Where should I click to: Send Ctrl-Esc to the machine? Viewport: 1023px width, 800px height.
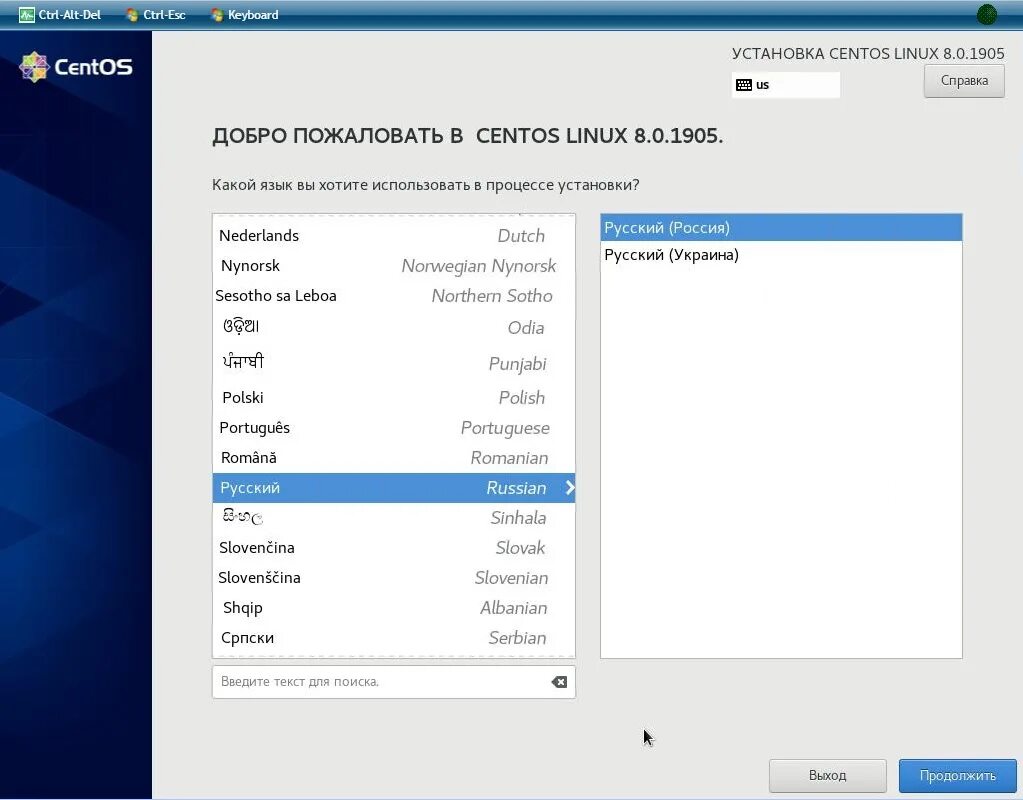click(156, 15)
